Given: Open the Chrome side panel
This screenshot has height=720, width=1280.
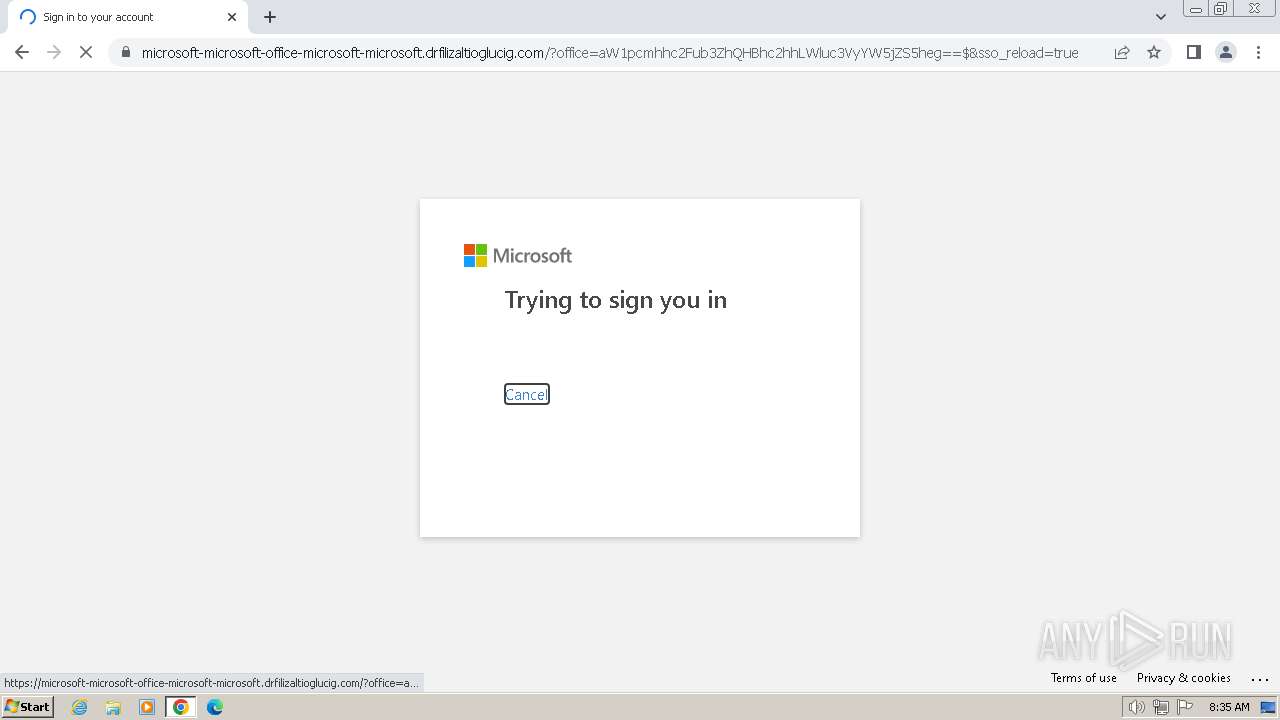Looking at the screenshot, I should 1193,53.
